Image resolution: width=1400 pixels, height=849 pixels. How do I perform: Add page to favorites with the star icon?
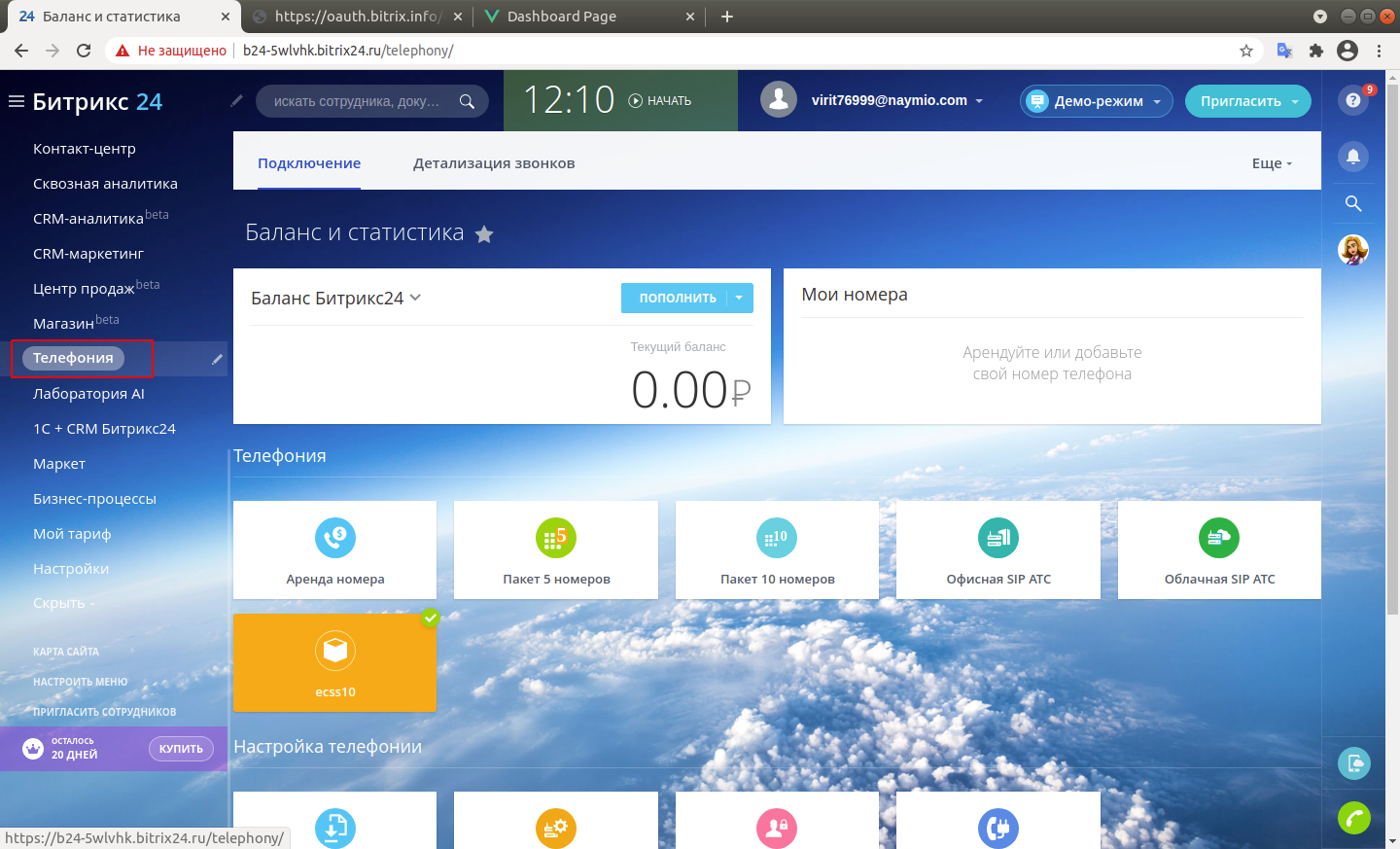click(484, 233)
